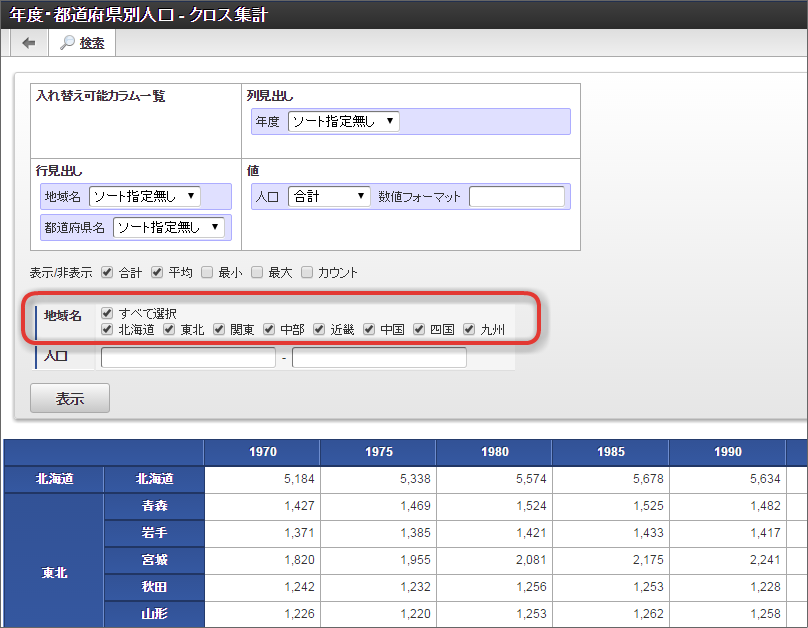Enable the 最大 display checkbox

point(257,272)
